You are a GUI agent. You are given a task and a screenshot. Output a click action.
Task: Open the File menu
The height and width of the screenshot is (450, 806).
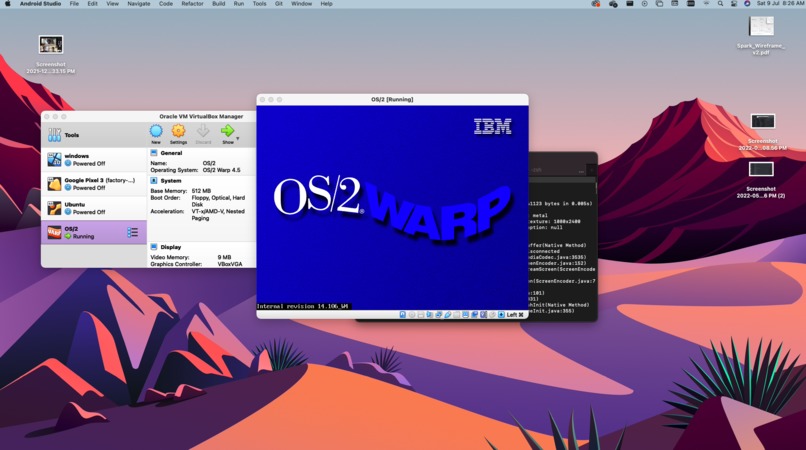tap(74, 4)
